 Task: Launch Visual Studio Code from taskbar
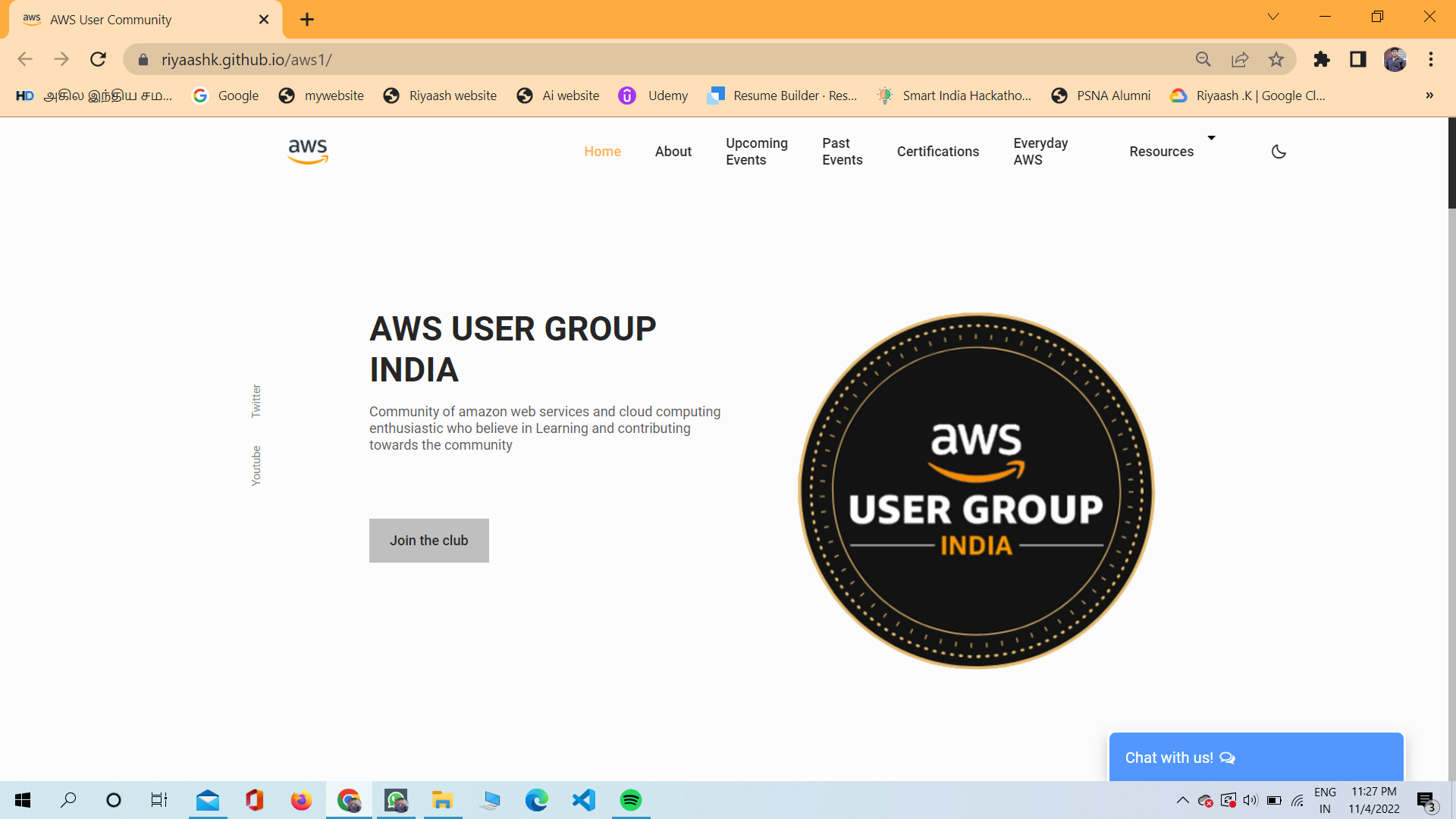tap(583, 800)
